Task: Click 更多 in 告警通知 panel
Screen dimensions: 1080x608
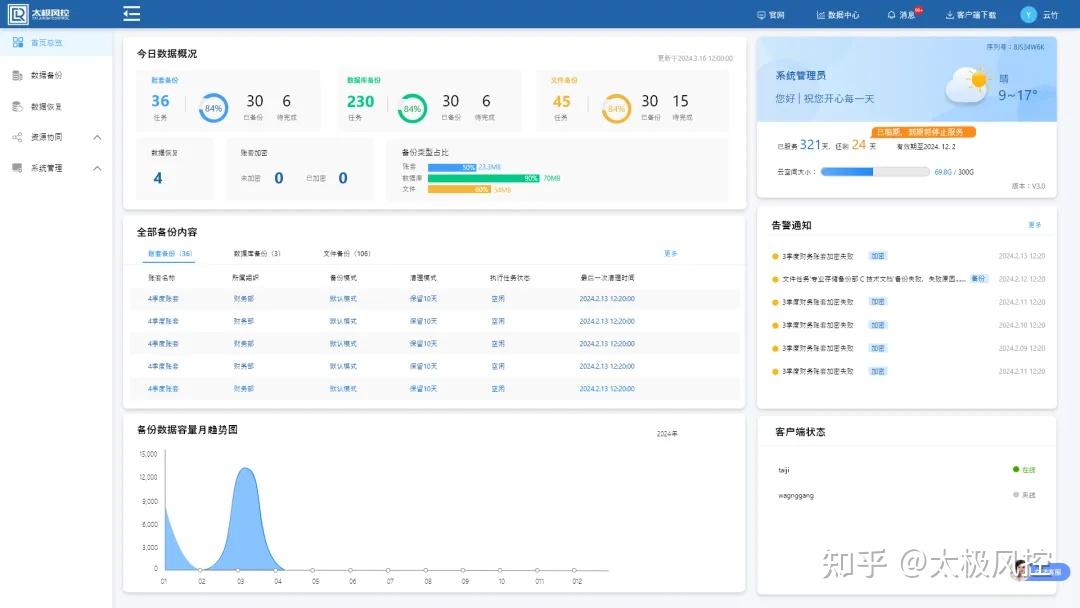Action: (x=1035, y=225)
